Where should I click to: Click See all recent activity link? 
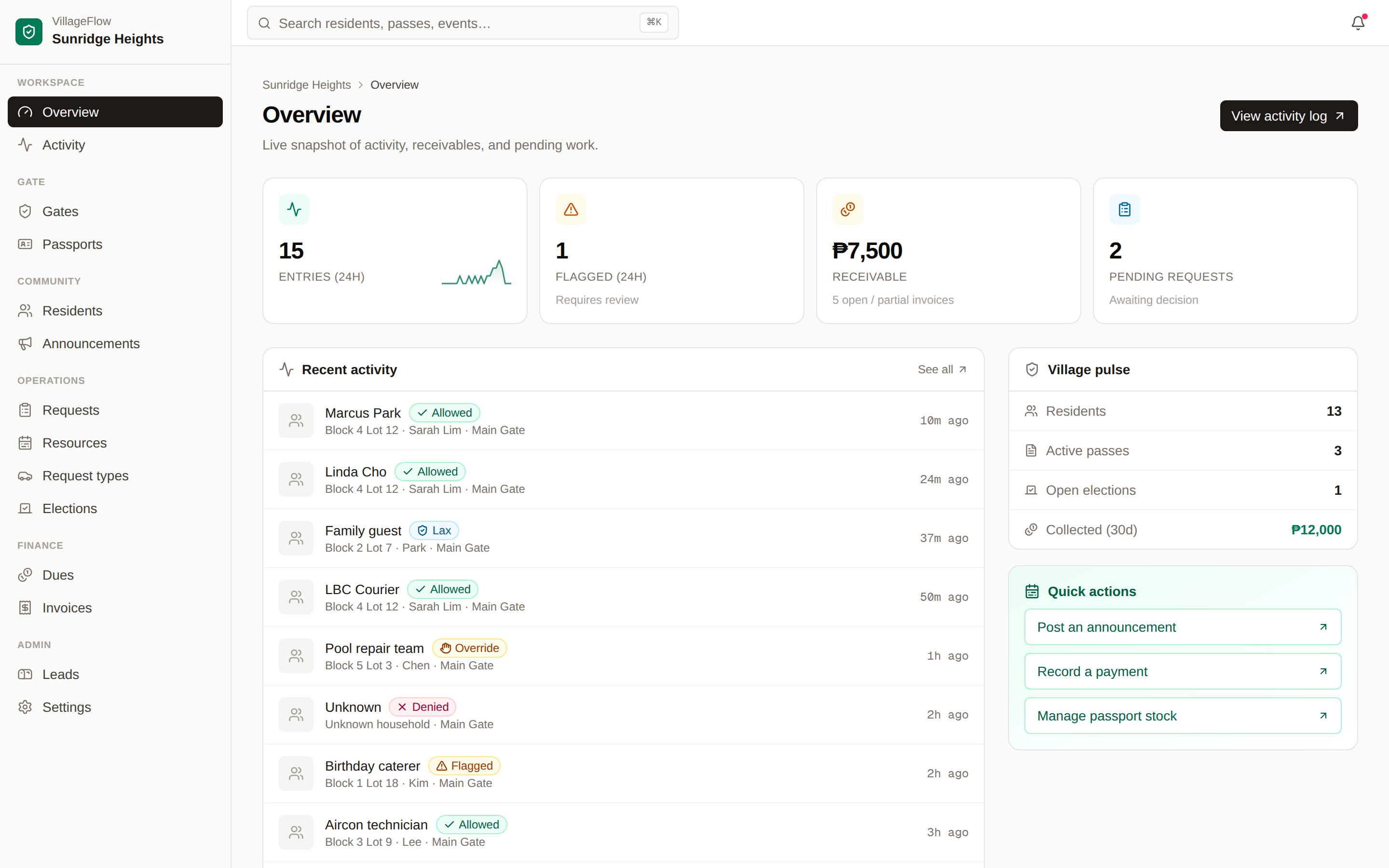[x=942, y=369]
